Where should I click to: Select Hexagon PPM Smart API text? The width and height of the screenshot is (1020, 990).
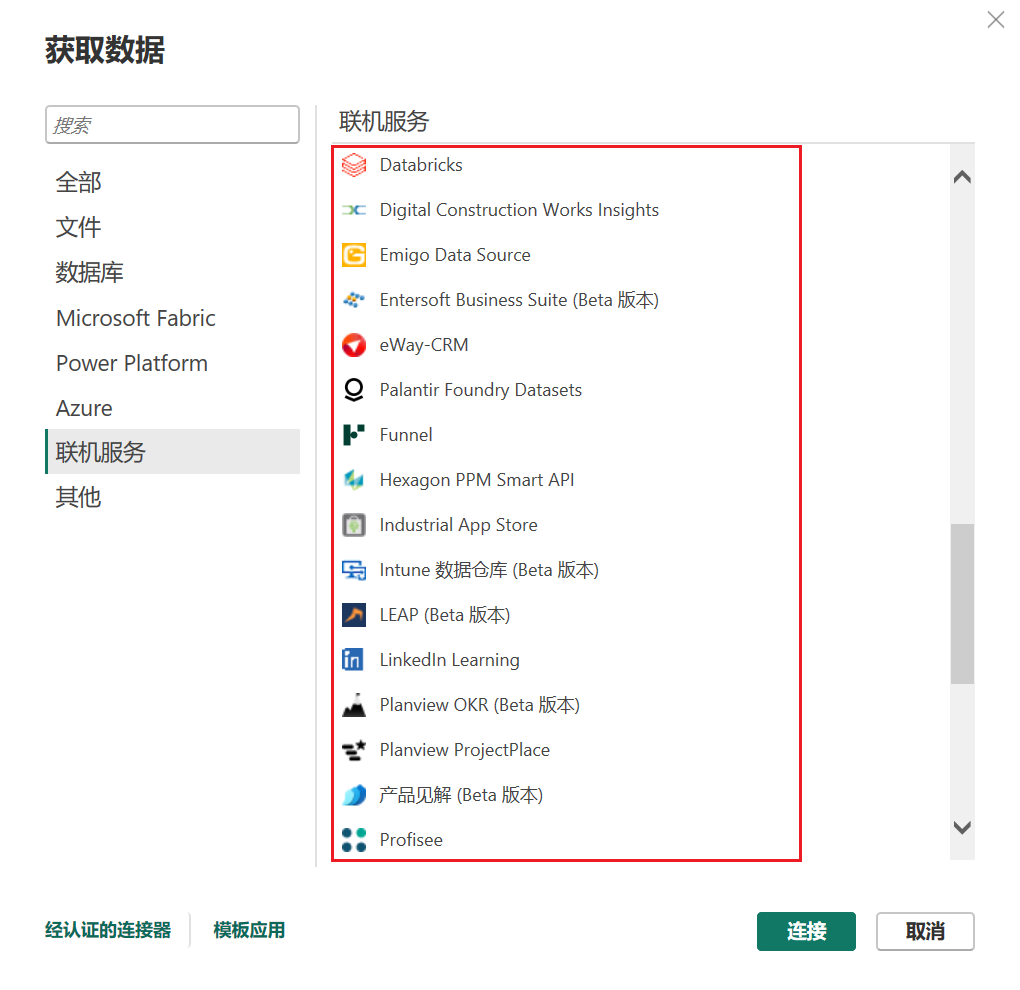(x=477, y=480)
